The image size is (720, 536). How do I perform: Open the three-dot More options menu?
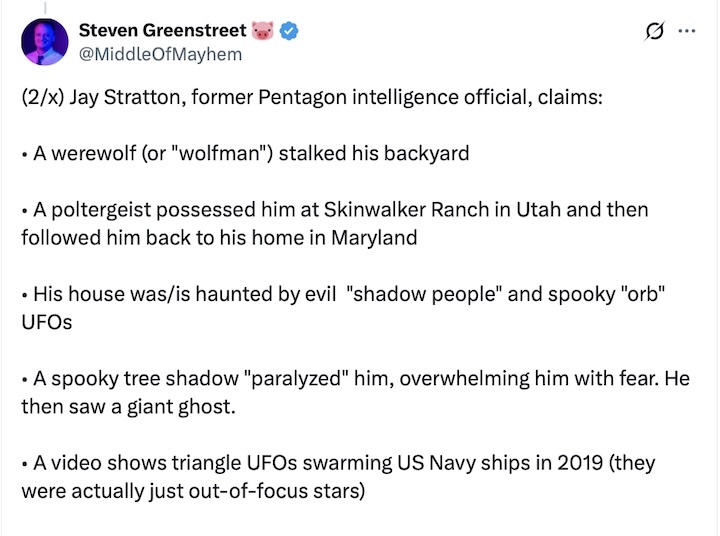(687, 31)
